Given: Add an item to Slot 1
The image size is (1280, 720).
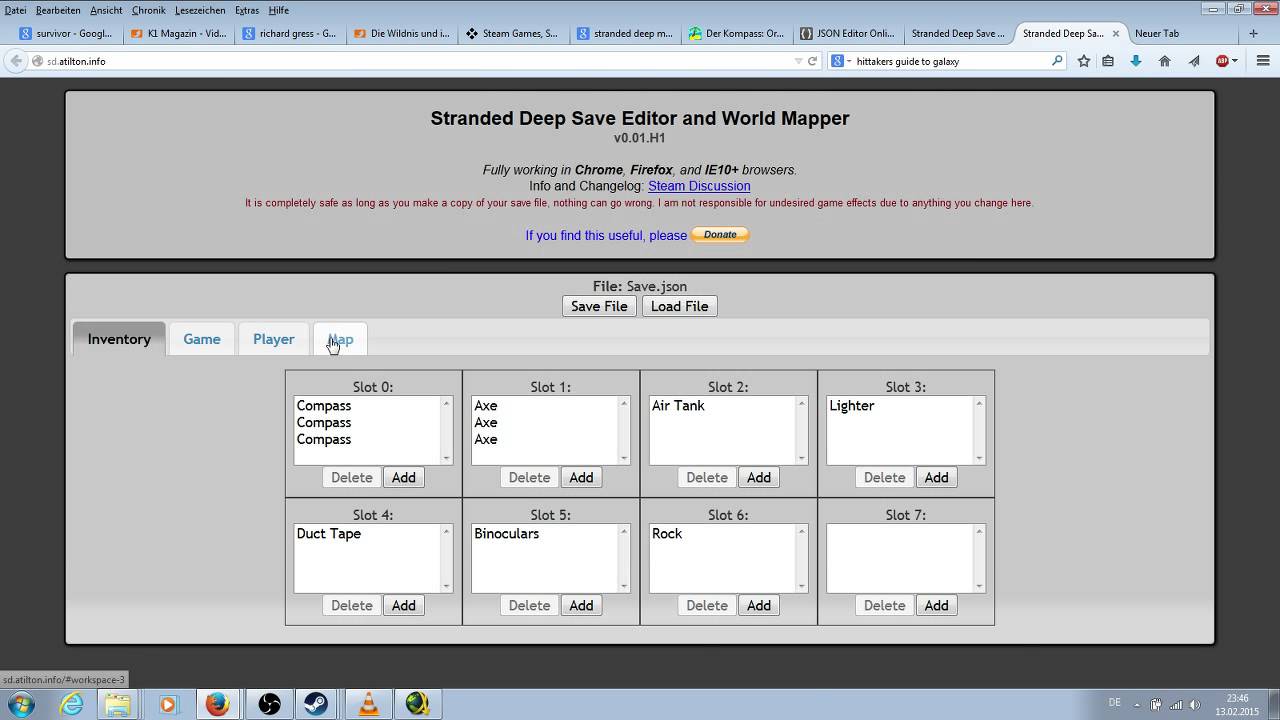Looking at the screenshot, I should [x=581, y=477].
